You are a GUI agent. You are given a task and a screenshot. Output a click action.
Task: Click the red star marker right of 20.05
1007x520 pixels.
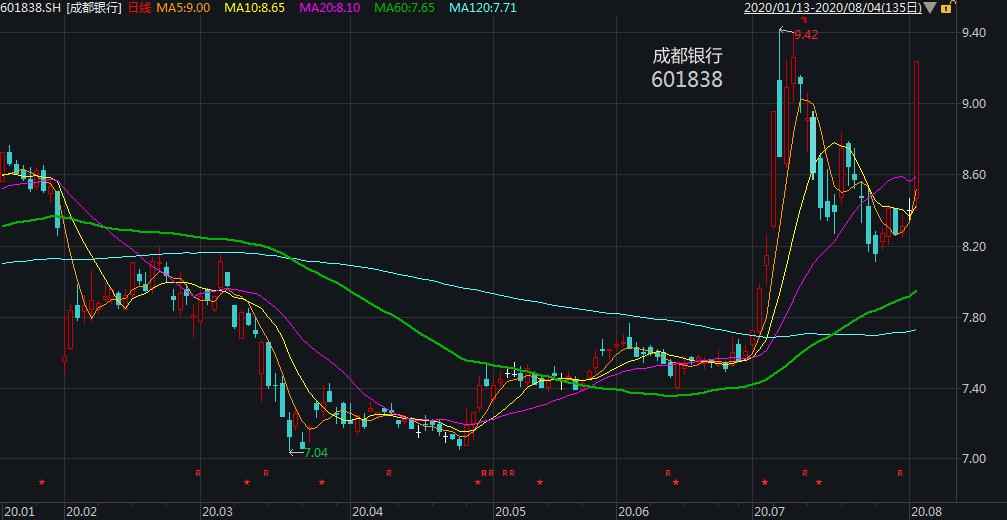tap(540, 483)
